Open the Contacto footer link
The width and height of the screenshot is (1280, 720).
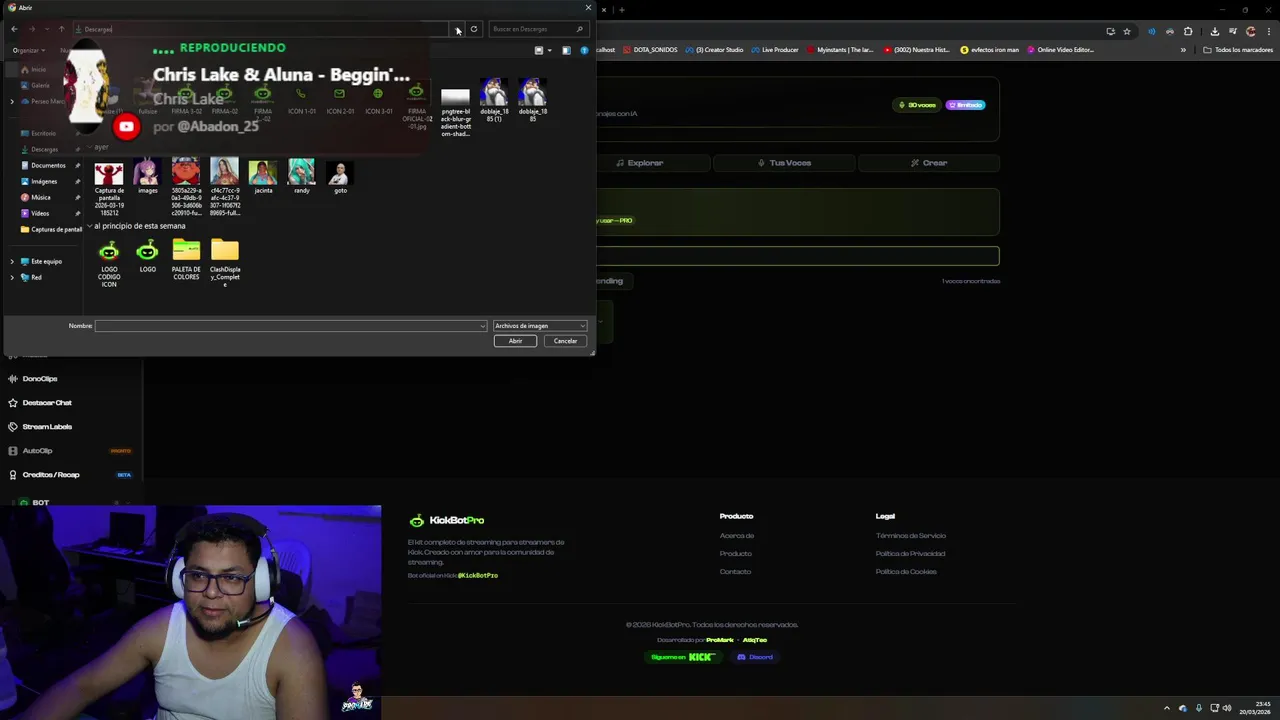(x=735, y=572)
